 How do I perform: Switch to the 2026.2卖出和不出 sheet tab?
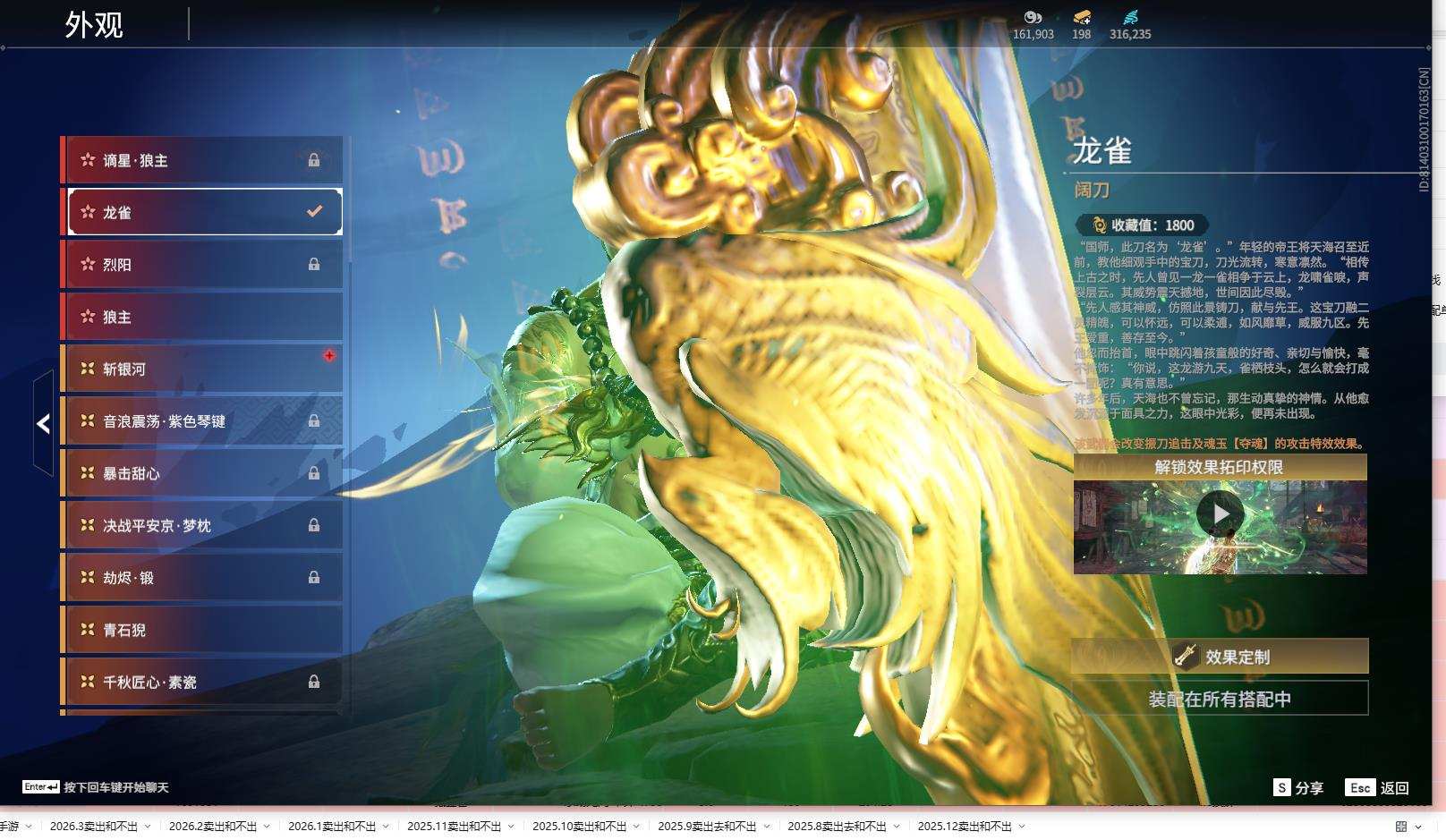(x=213, y=827)
